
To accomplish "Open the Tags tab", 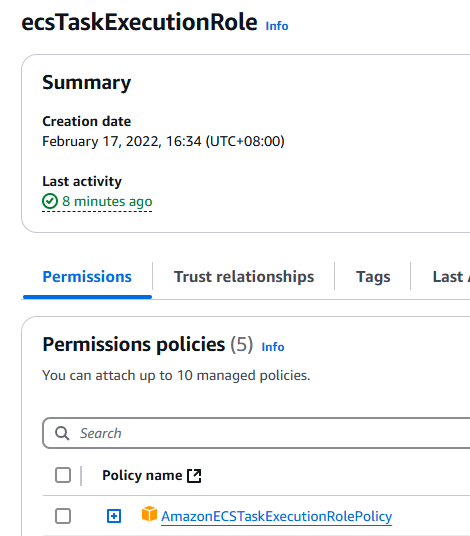I will coord(373,277).
